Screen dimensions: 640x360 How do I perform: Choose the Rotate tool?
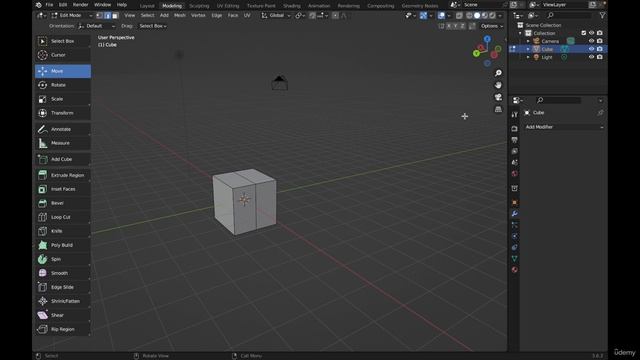pos(62,85)
